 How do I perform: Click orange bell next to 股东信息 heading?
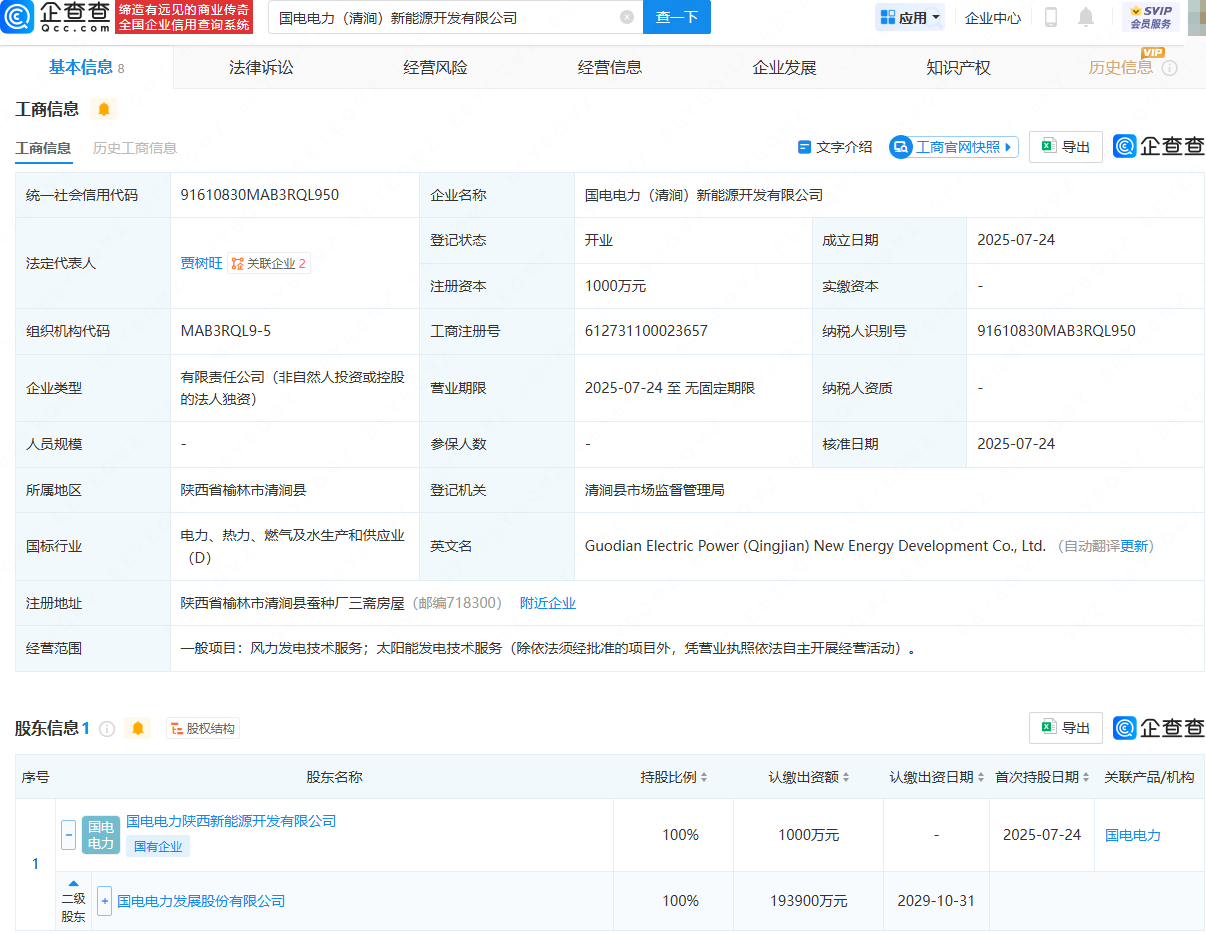coord(138,728)
